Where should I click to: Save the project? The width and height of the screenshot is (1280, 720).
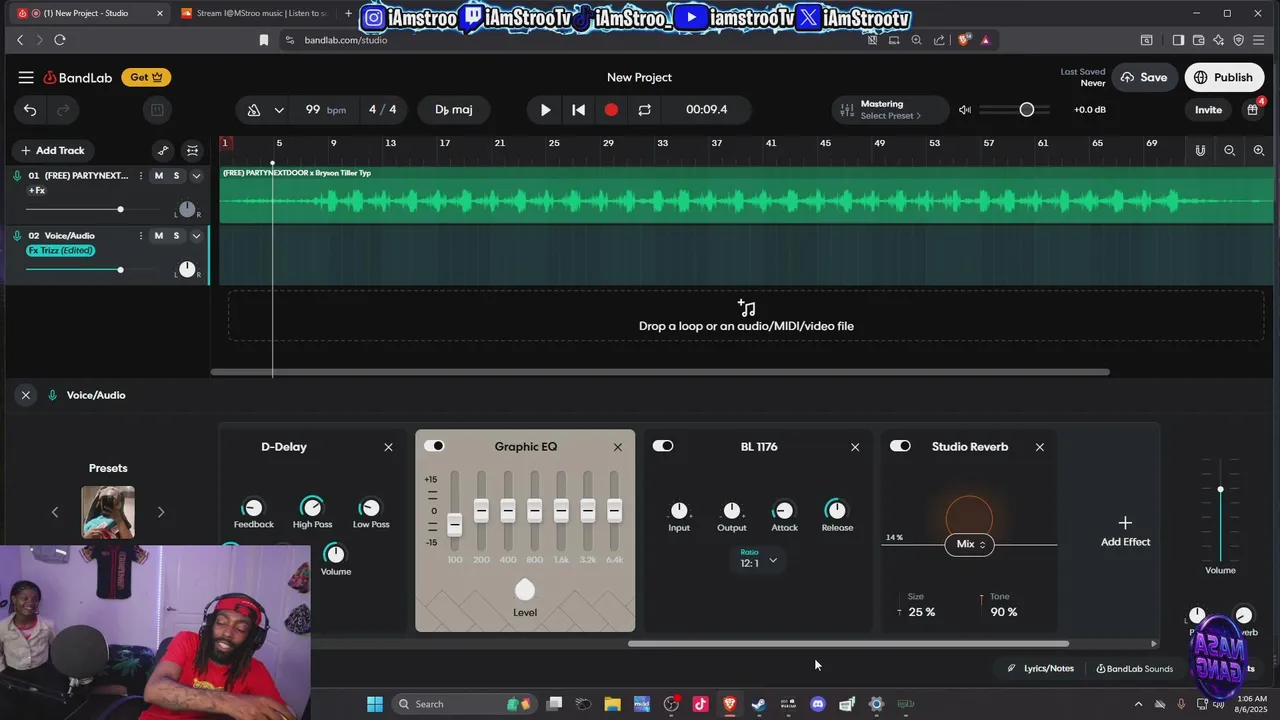click(x=1143, y=77)
